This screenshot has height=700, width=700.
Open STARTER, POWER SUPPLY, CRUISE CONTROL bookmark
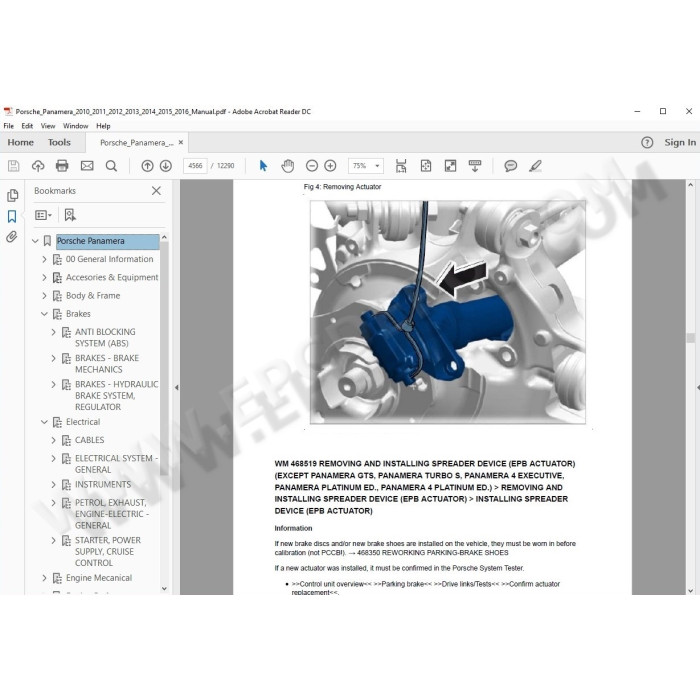tap(108, 551)
